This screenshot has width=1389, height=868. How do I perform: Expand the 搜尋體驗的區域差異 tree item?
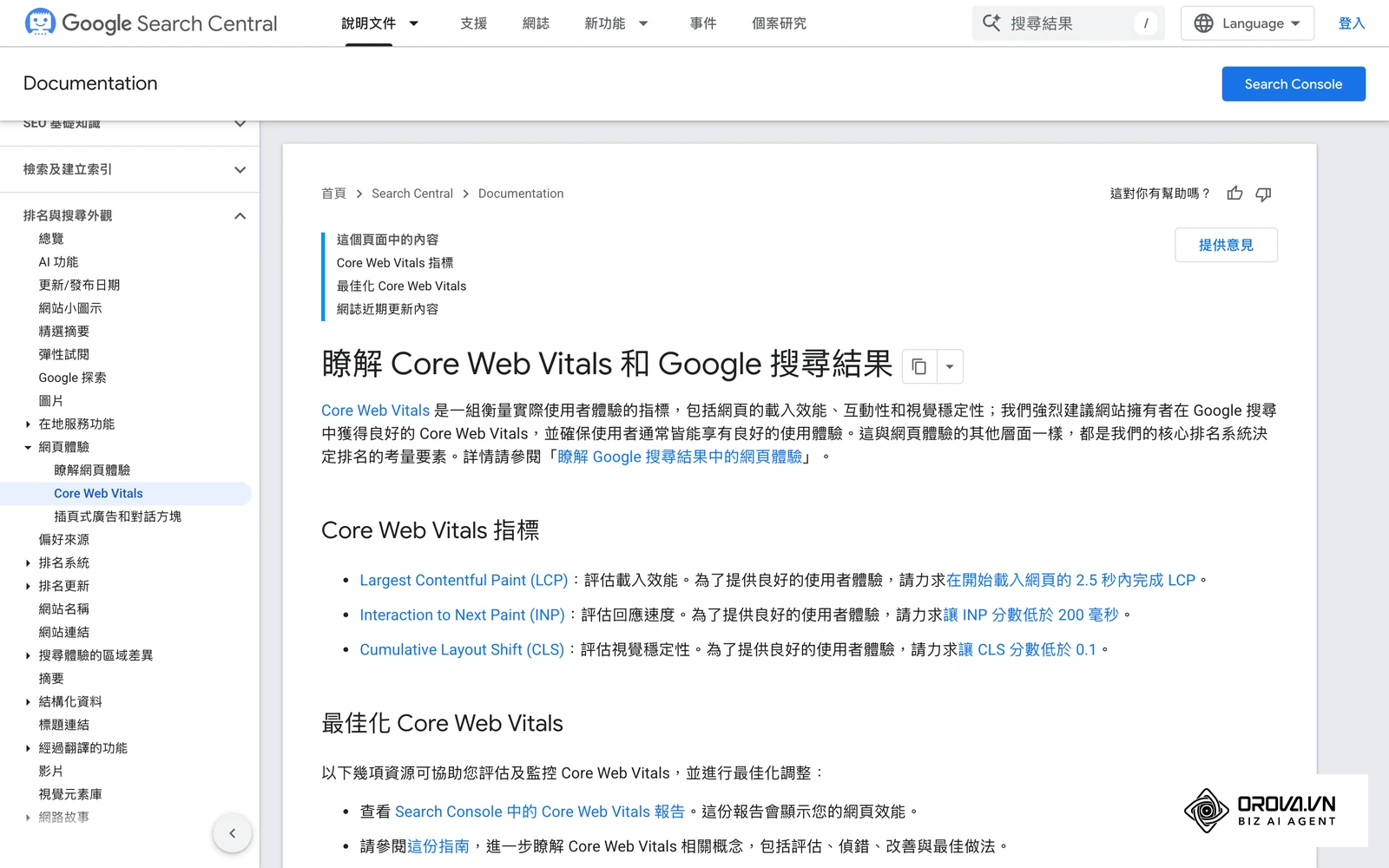tap(28, 656)
